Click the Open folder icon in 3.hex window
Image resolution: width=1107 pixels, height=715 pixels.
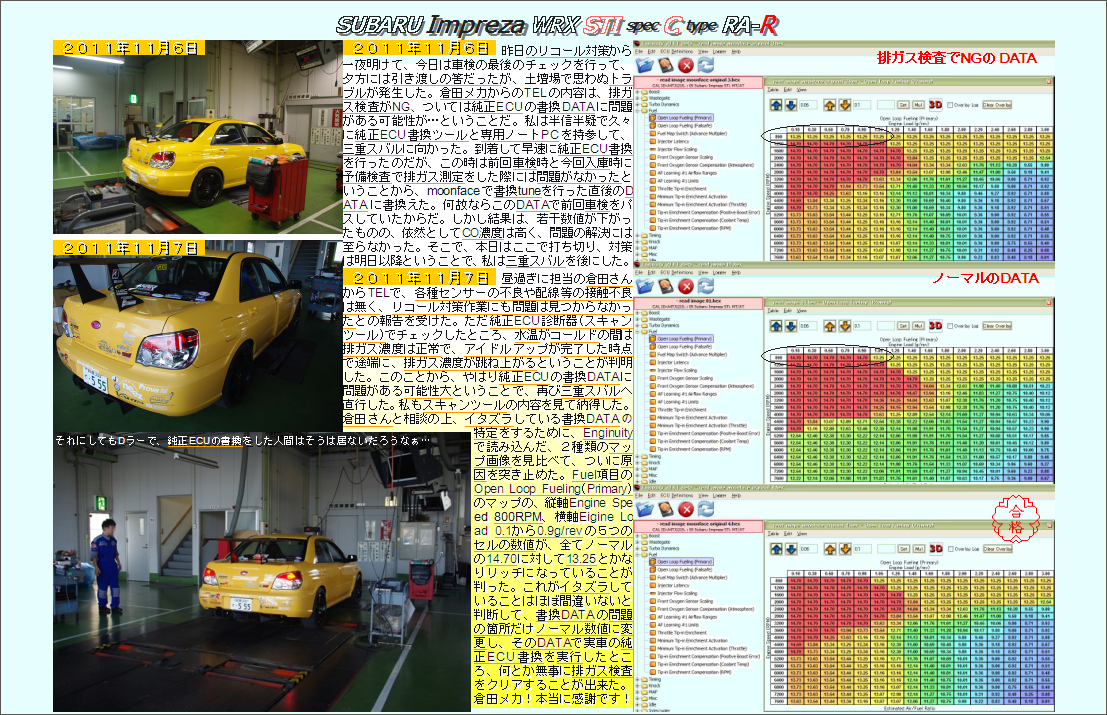pyautogui.click(x=645, y=66)
